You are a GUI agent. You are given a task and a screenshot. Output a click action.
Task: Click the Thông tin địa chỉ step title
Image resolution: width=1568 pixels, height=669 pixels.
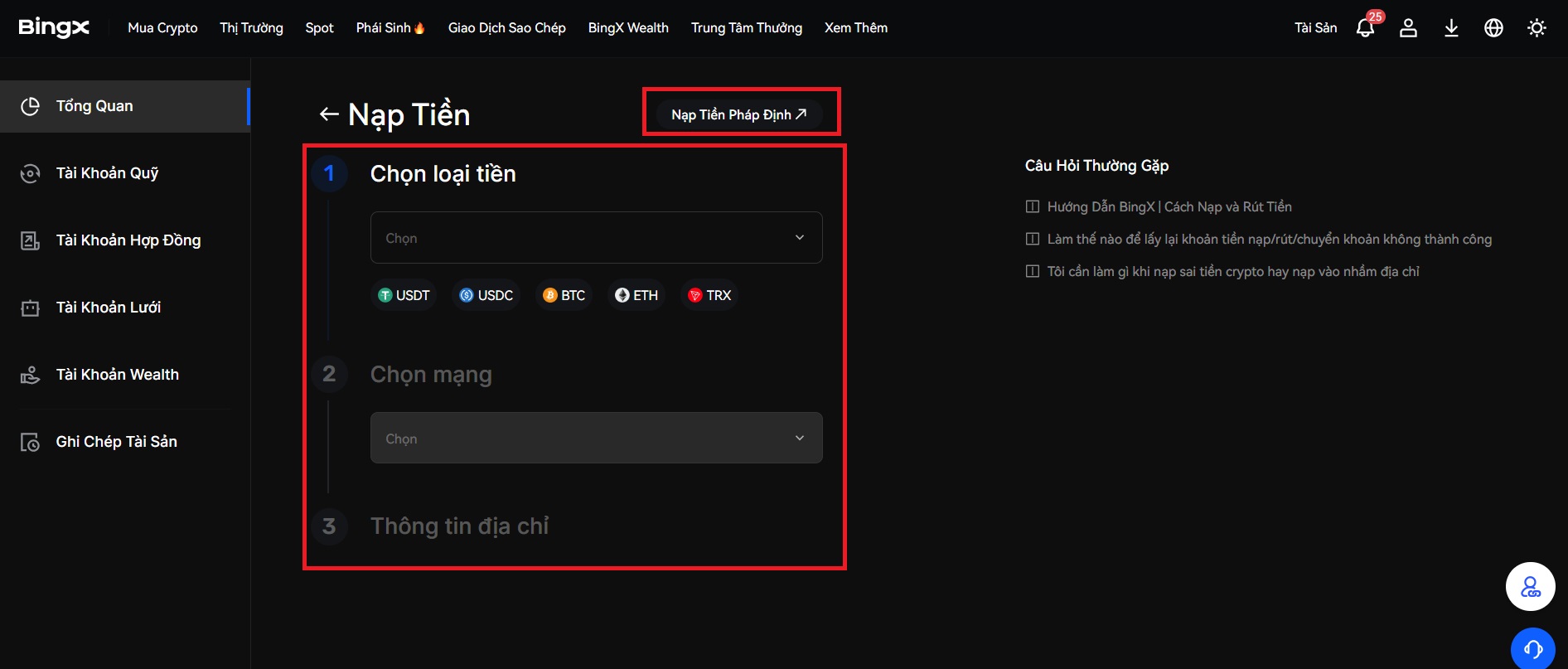click(459, 526)
